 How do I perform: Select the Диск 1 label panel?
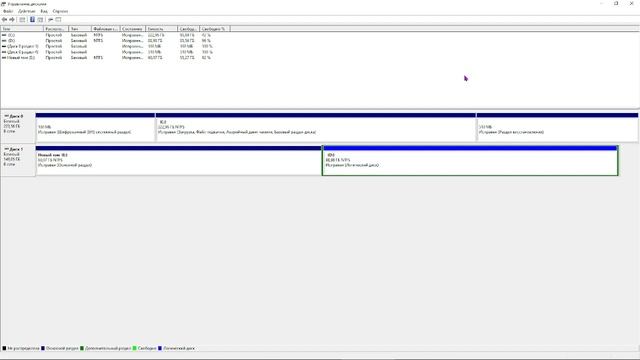[x=18, y=160]
